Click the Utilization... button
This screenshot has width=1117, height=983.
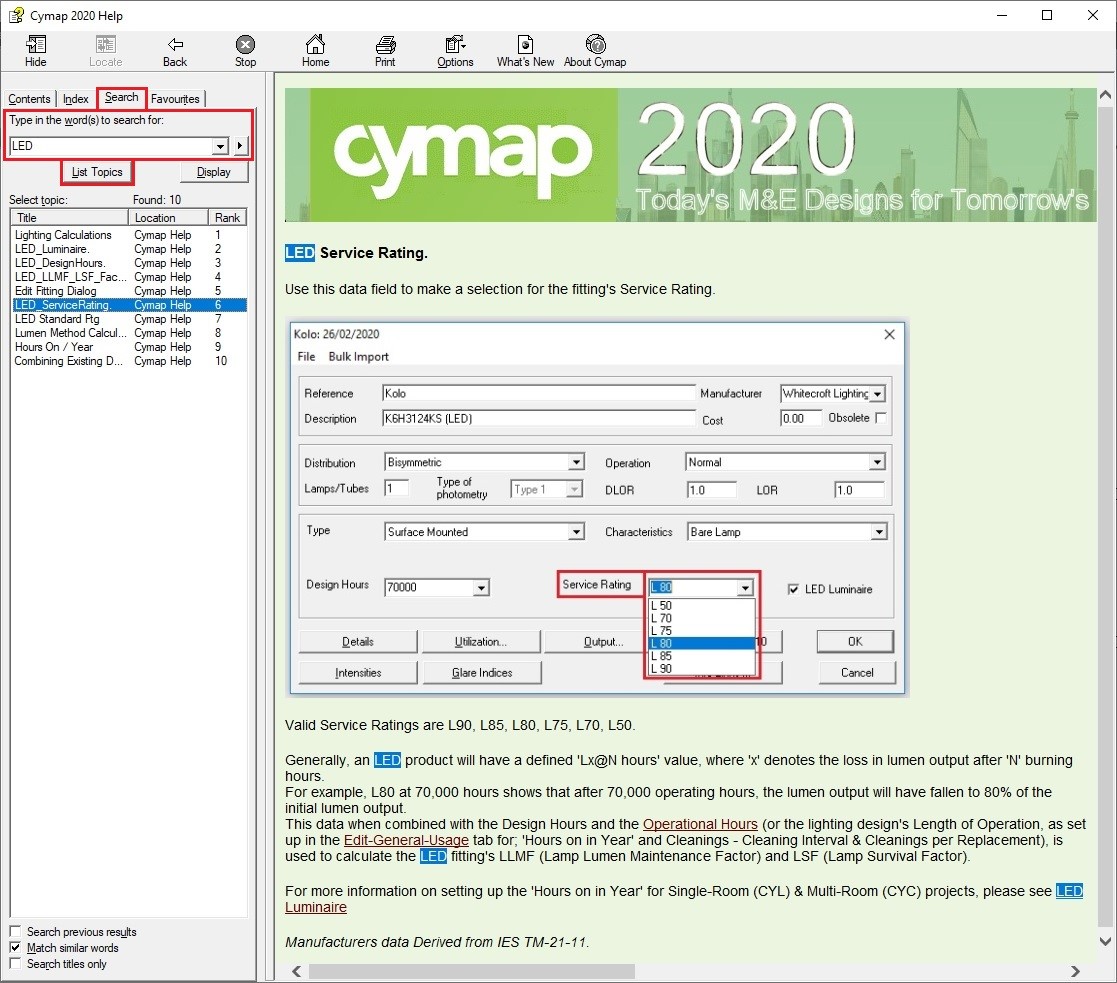coord(481,642)
